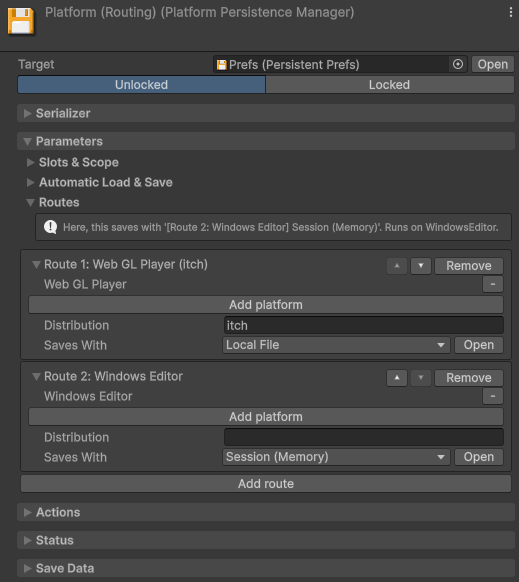Remove the Windows Editor platform with minus

tap(493, 396)
